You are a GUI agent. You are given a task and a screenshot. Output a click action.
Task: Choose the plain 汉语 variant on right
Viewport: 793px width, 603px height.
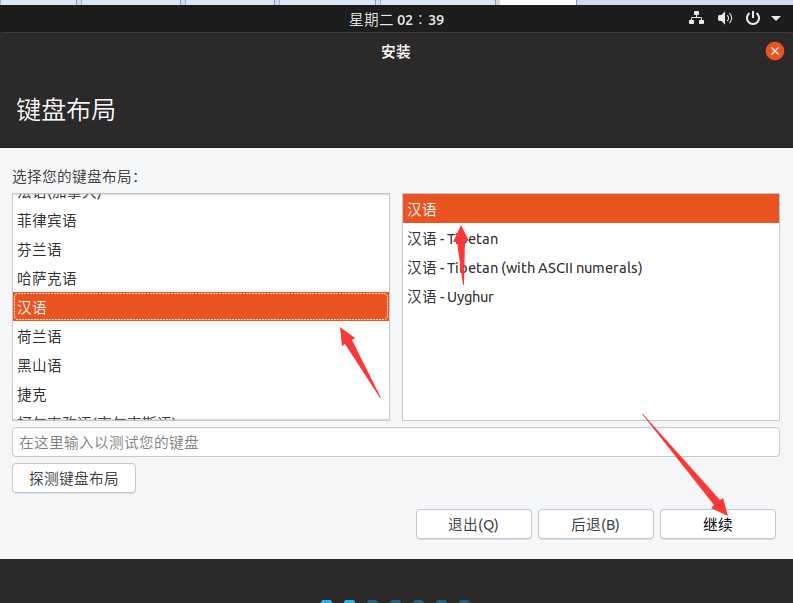coord(591,209)
